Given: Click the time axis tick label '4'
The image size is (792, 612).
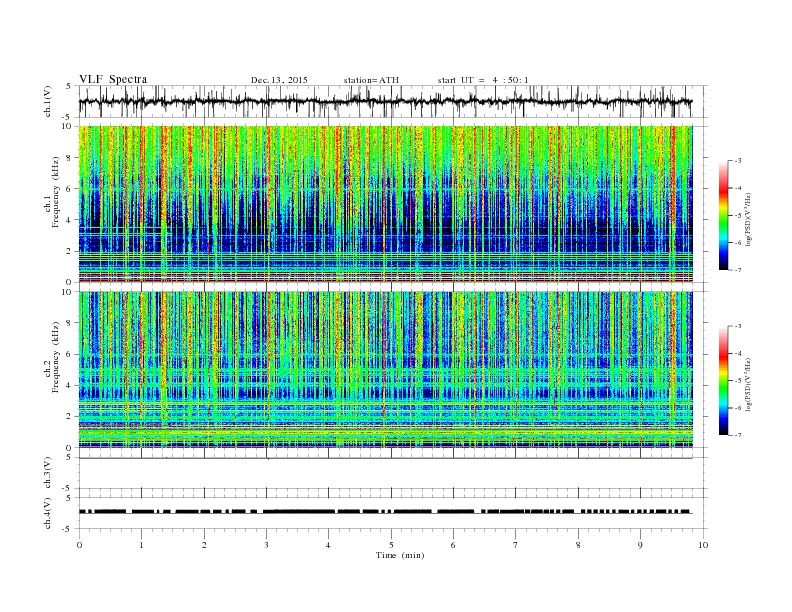Looking at the screenshot, I should coord(328,545).
